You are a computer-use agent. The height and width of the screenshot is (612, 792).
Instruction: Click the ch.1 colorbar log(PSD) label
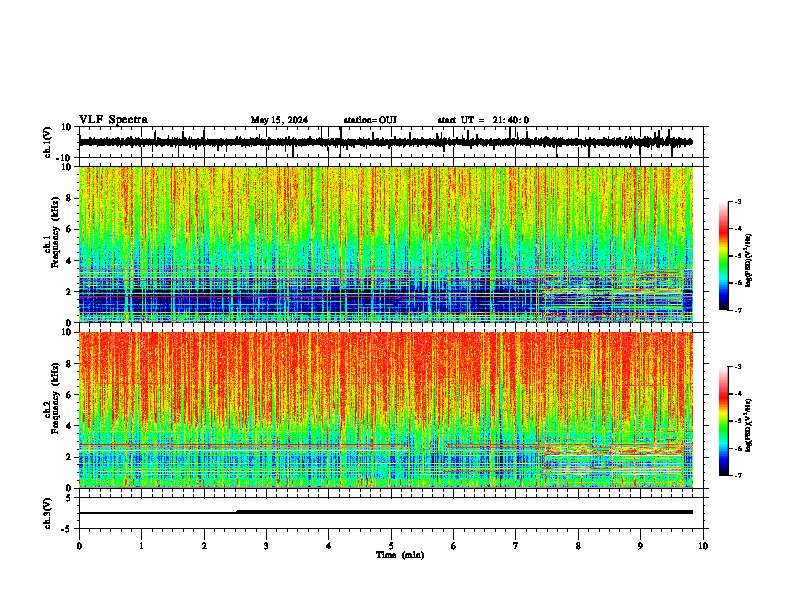[748, 261]
